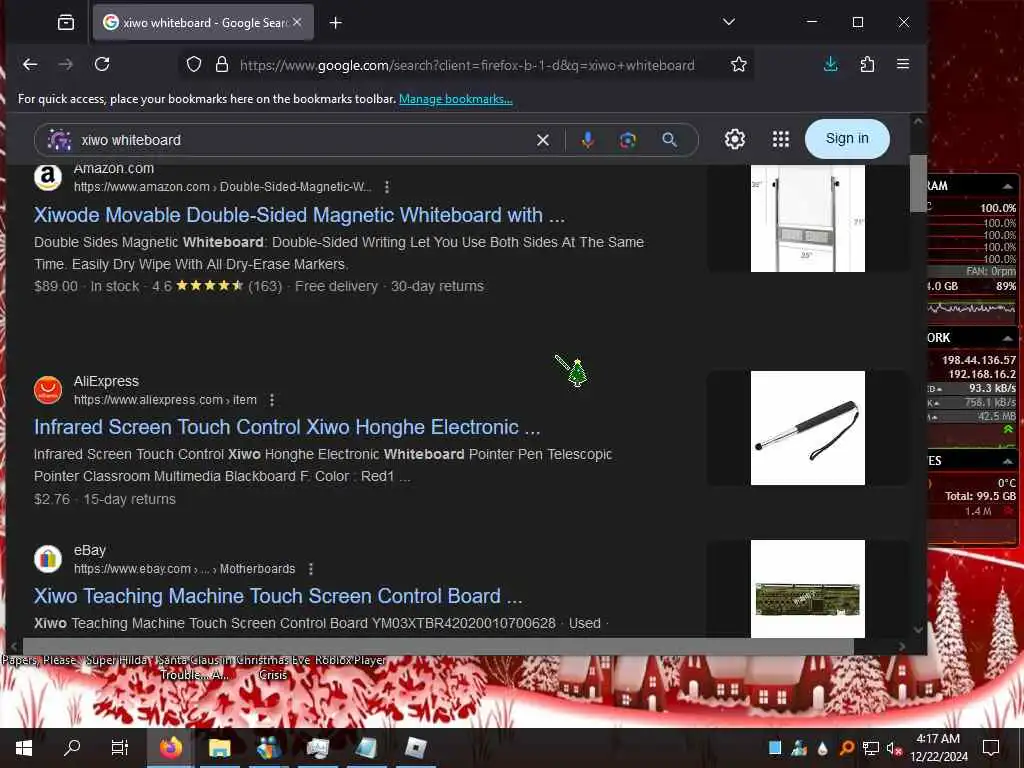Click the Google logo in search bar
Screen dimensions: 1024x768
pyautogui.click(x=59, y=140)
